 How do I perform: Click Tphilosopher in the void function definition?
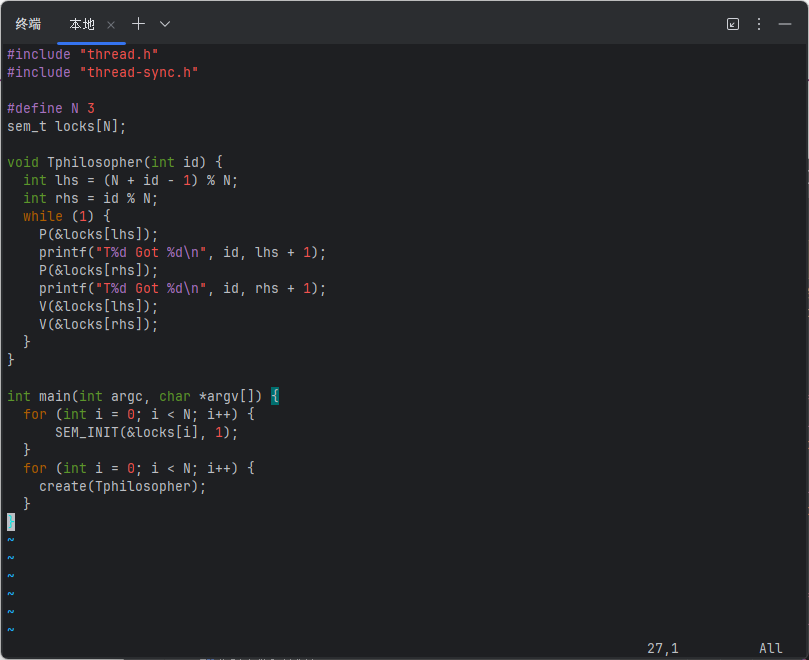(95, 162)
